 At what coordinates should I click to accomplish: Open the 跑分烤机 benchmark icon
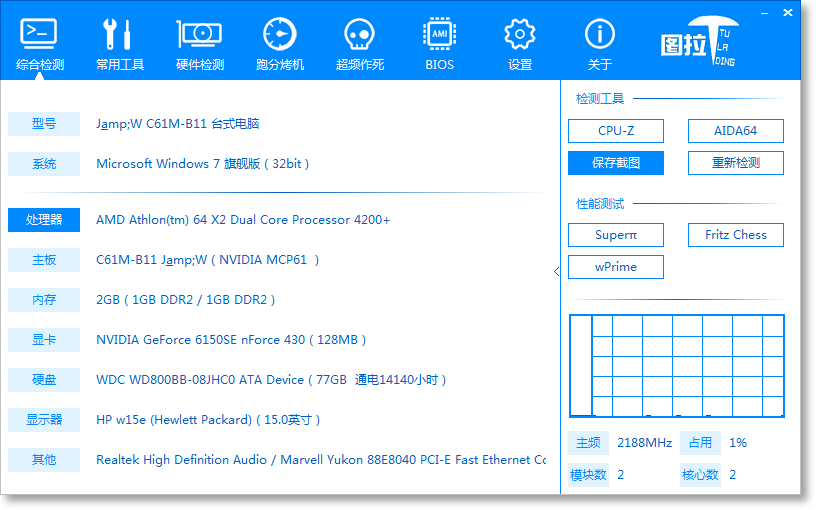pyautogui.click(x=279, y=35)
